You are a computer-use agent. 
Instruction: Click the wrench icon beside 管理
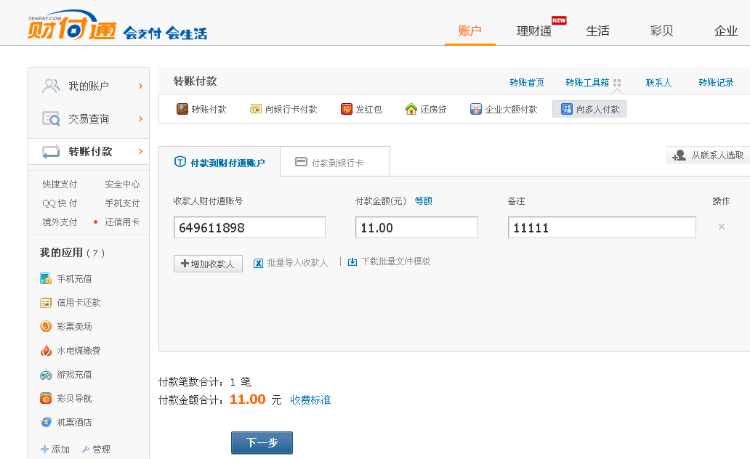86,449
